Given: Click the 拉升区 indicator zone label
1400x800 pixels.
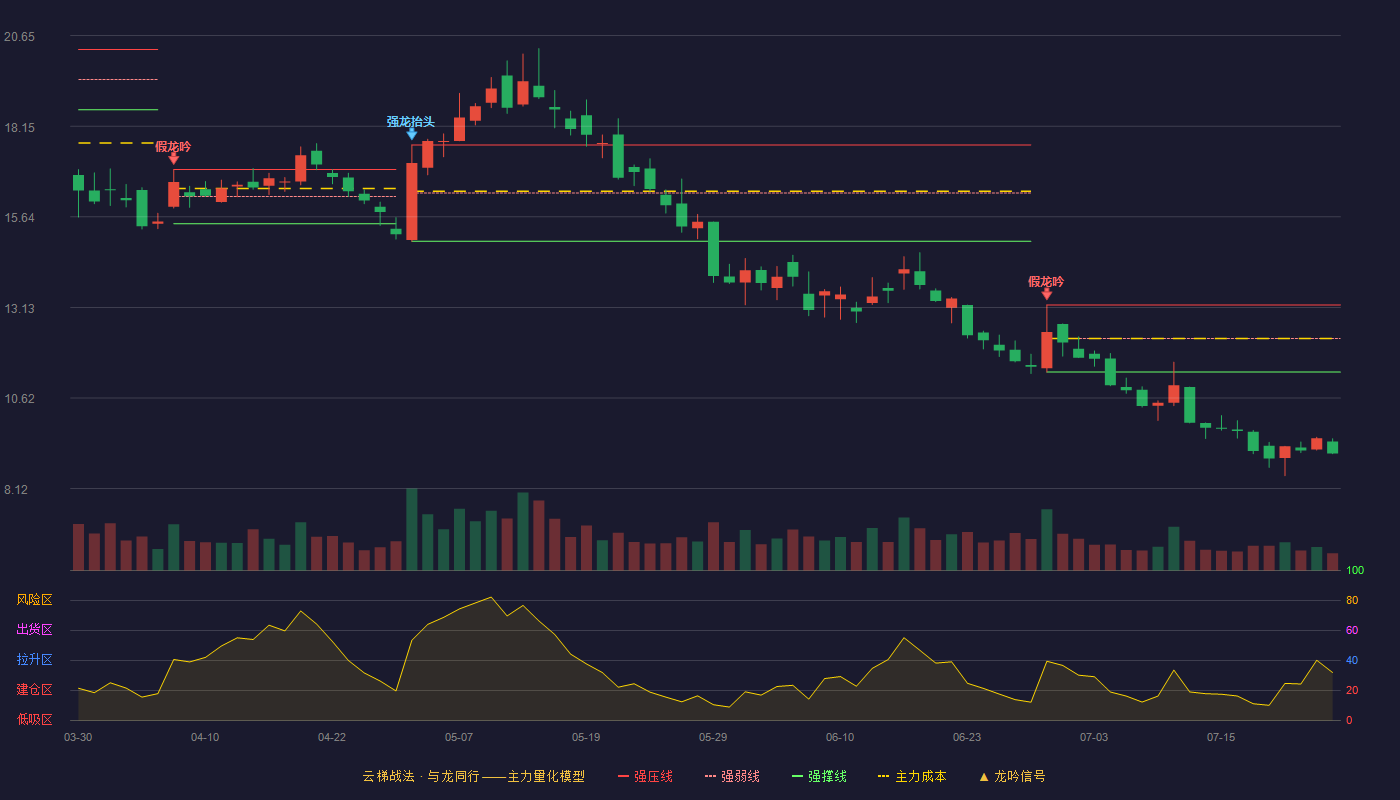Looking at the screenshot, I should [34, 660].
